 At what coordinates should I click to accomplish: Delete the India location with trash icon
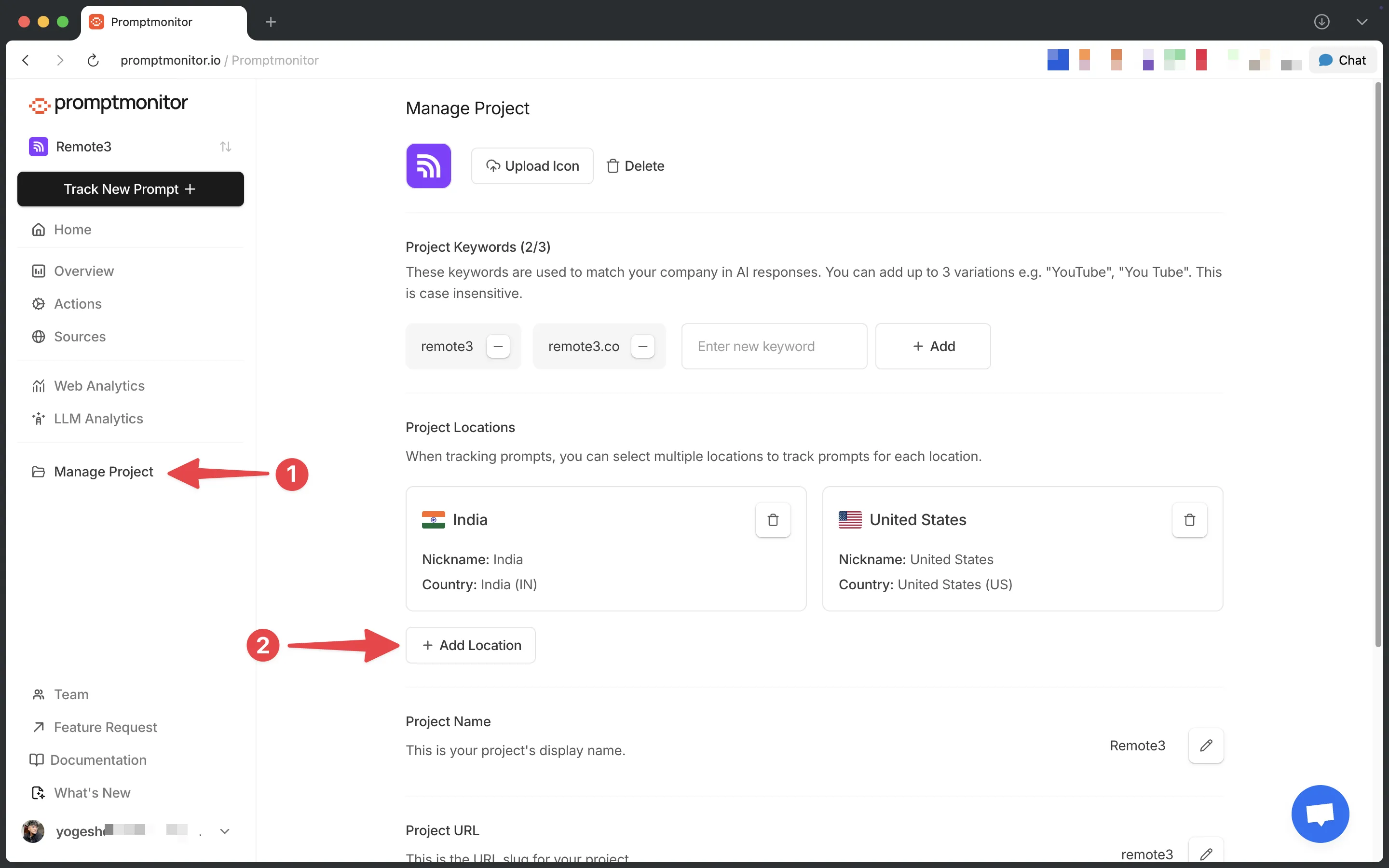(x=773, y=519)
